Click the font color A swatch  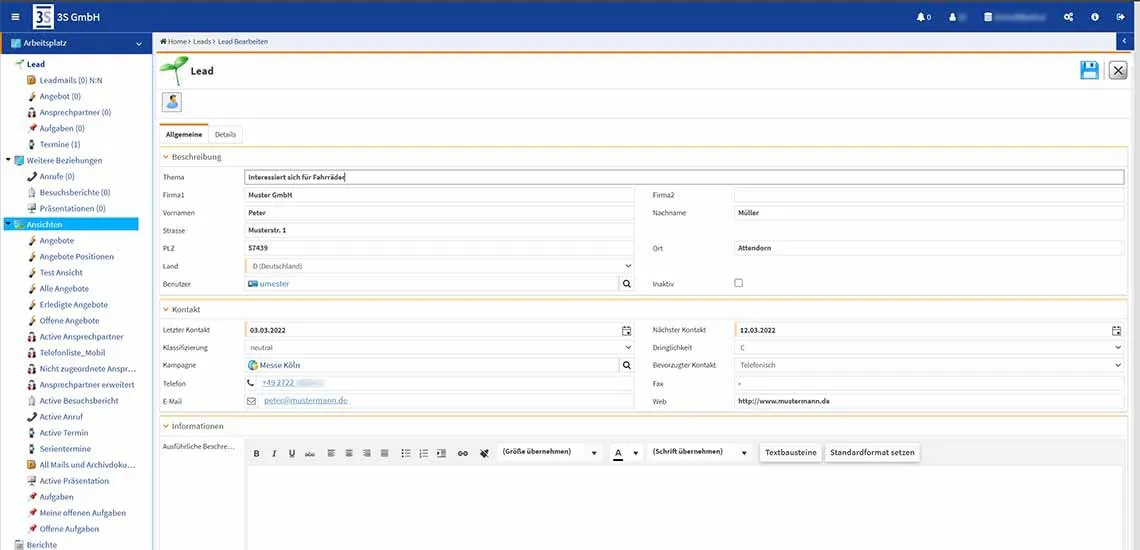click(x=619, y=453)
